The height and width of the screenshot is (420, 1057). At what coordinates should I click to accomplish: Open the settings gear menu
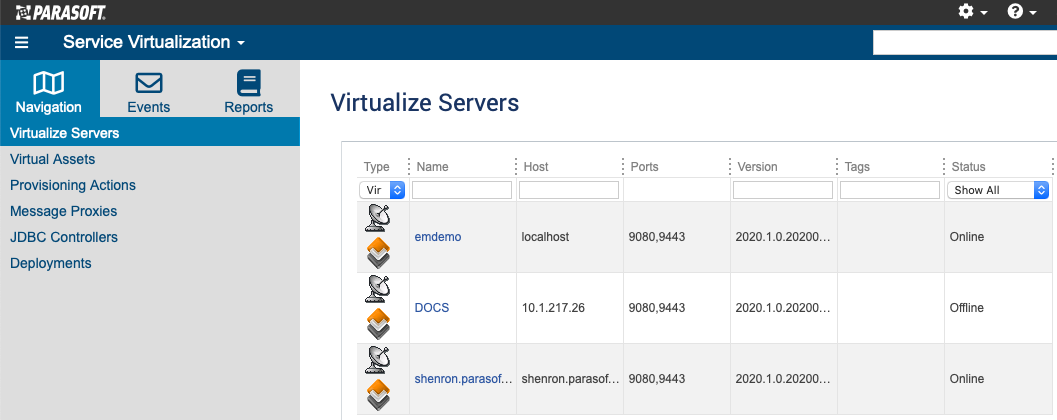tap(973, 11)
